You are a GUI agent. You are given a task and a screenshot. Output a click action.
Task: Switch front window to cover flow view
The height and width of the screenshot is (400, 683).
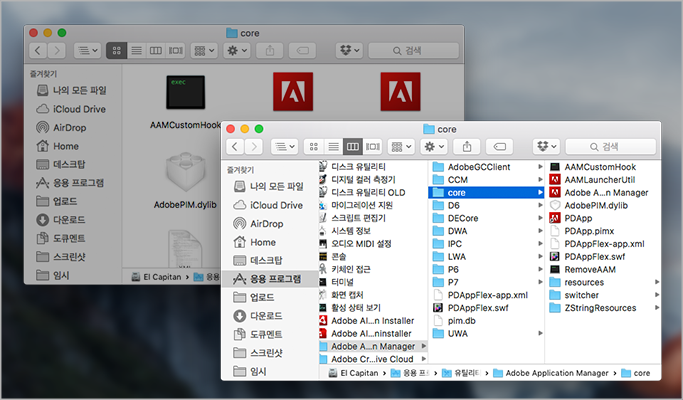click(x=372, y=147)
